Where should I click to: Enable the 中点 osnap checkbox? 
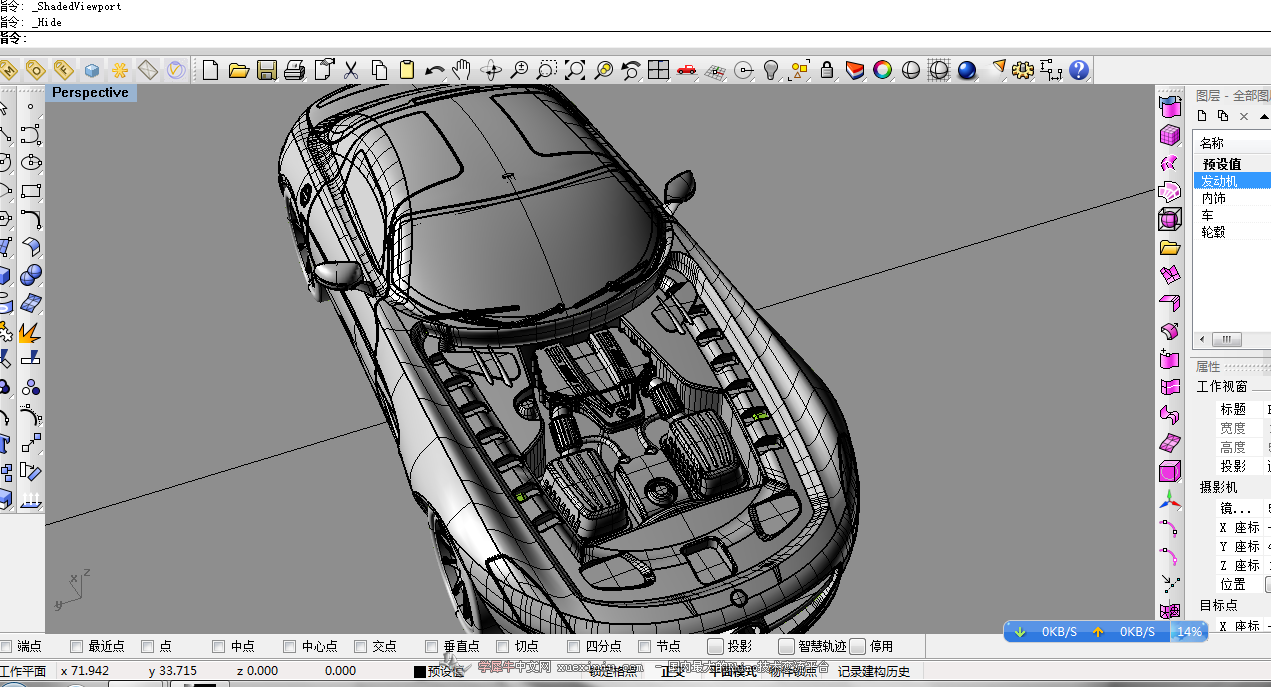pyautogui.click(x=219, y=646)
